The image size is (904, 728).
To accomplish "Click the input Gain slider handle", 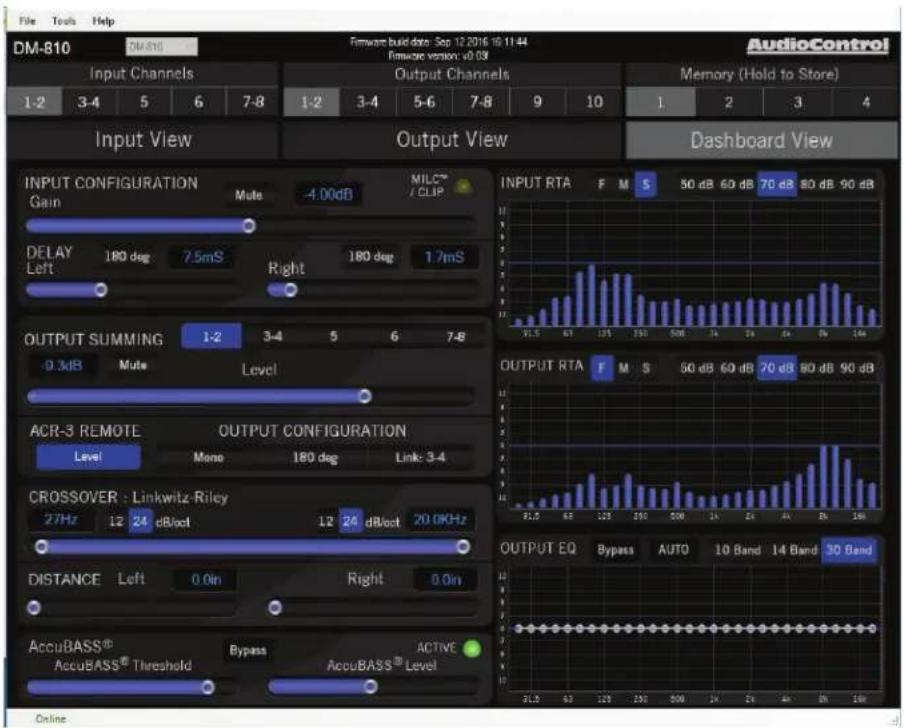I will pyautogui.click(x=249, y=225).
